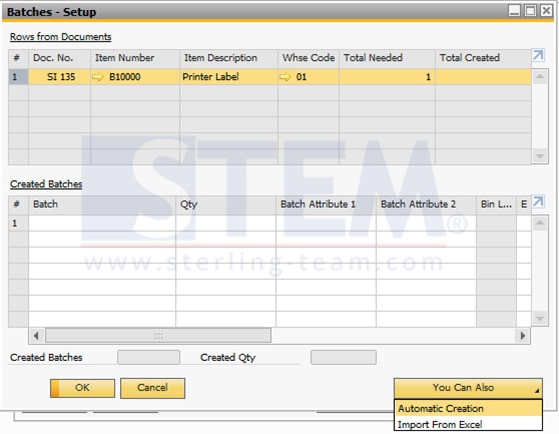This screenshot has width=559, height=434.
Task: Select the Whse Code column header
Action: point(308,58)
